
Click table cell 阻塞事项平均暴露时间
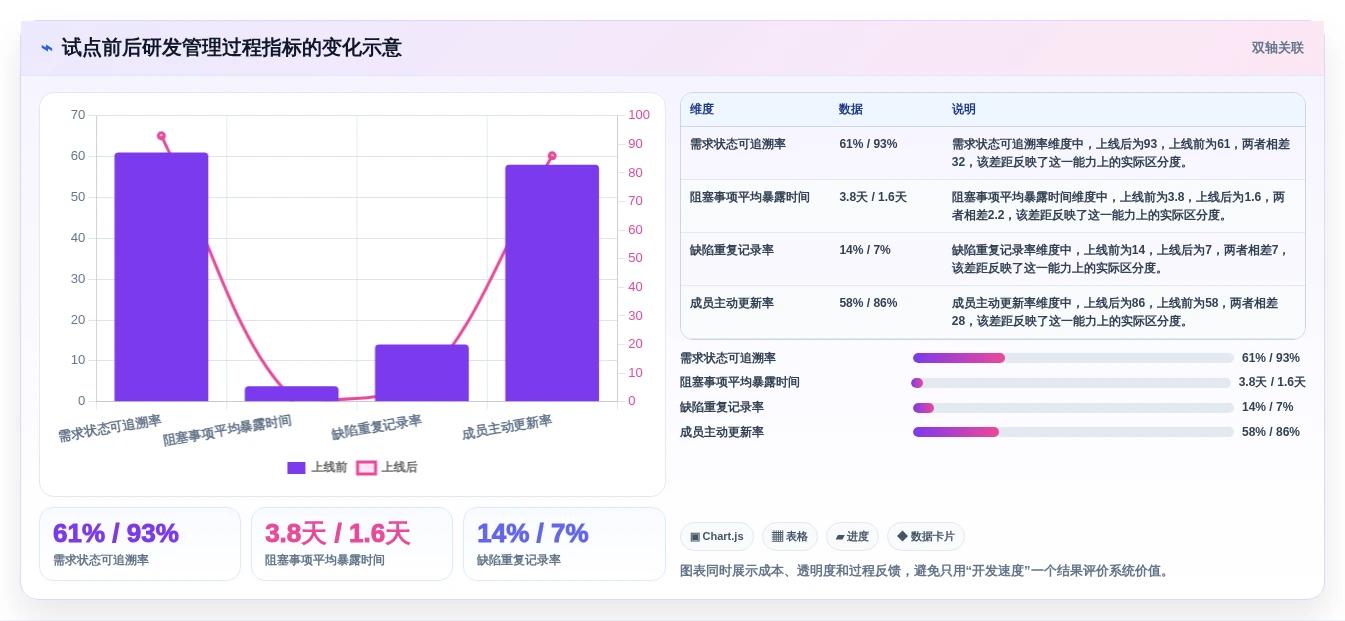tap(750, 197)
